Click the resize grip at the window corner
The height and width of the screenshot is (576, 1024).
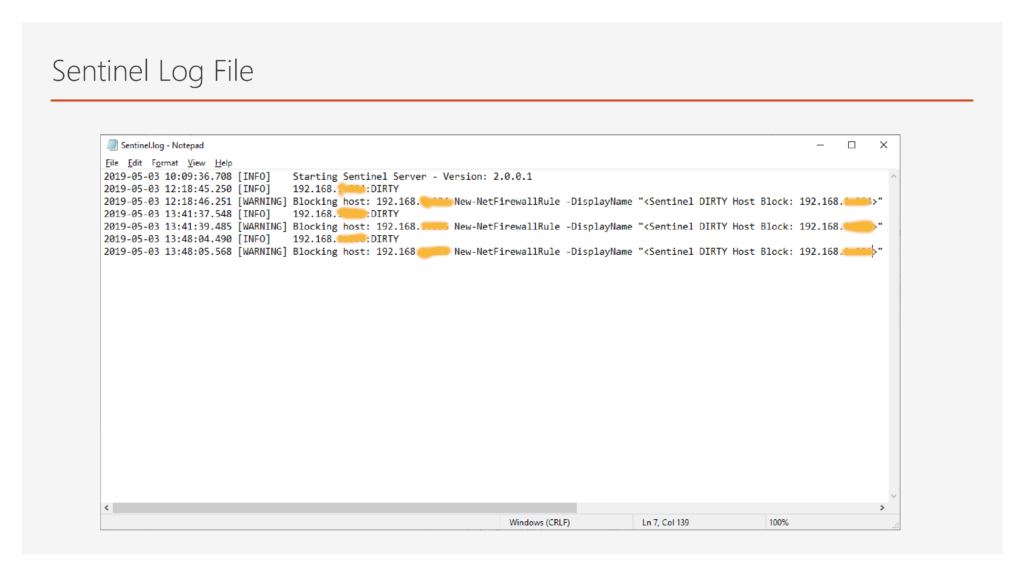pyautogui.click(x=894, y=524)
